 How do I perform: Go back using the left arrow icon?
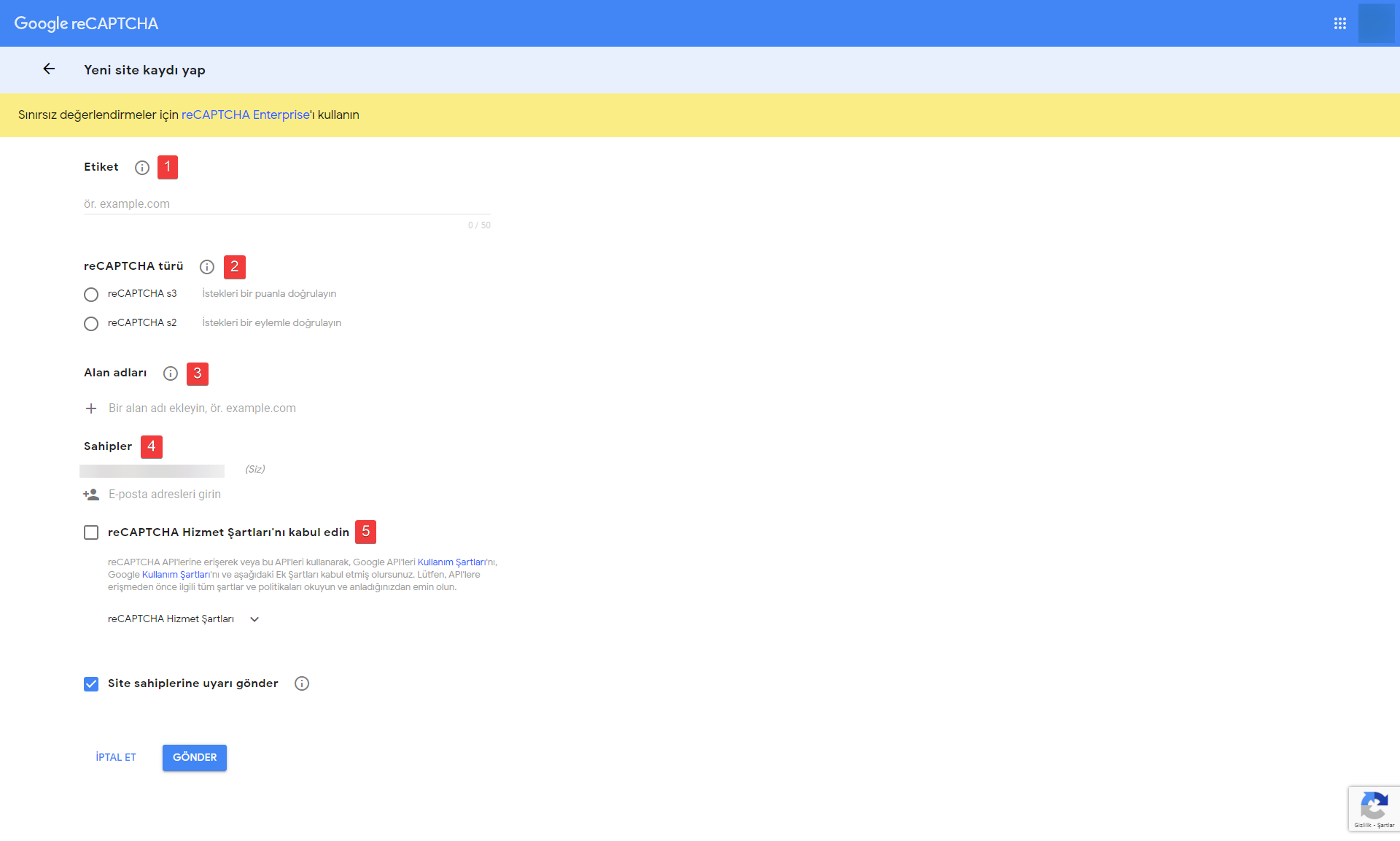pos(49,69)
